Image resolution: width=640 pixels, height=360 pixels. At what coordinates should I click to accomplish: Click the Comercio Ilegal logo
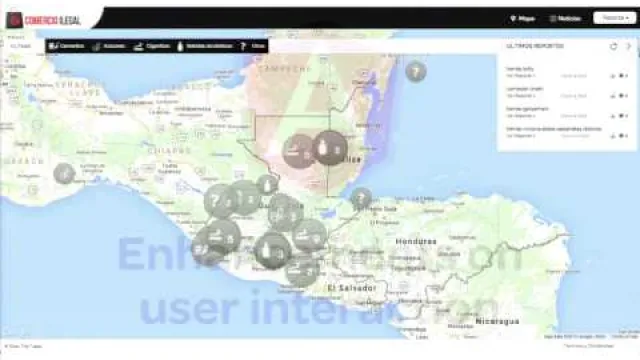click(44, 20)
